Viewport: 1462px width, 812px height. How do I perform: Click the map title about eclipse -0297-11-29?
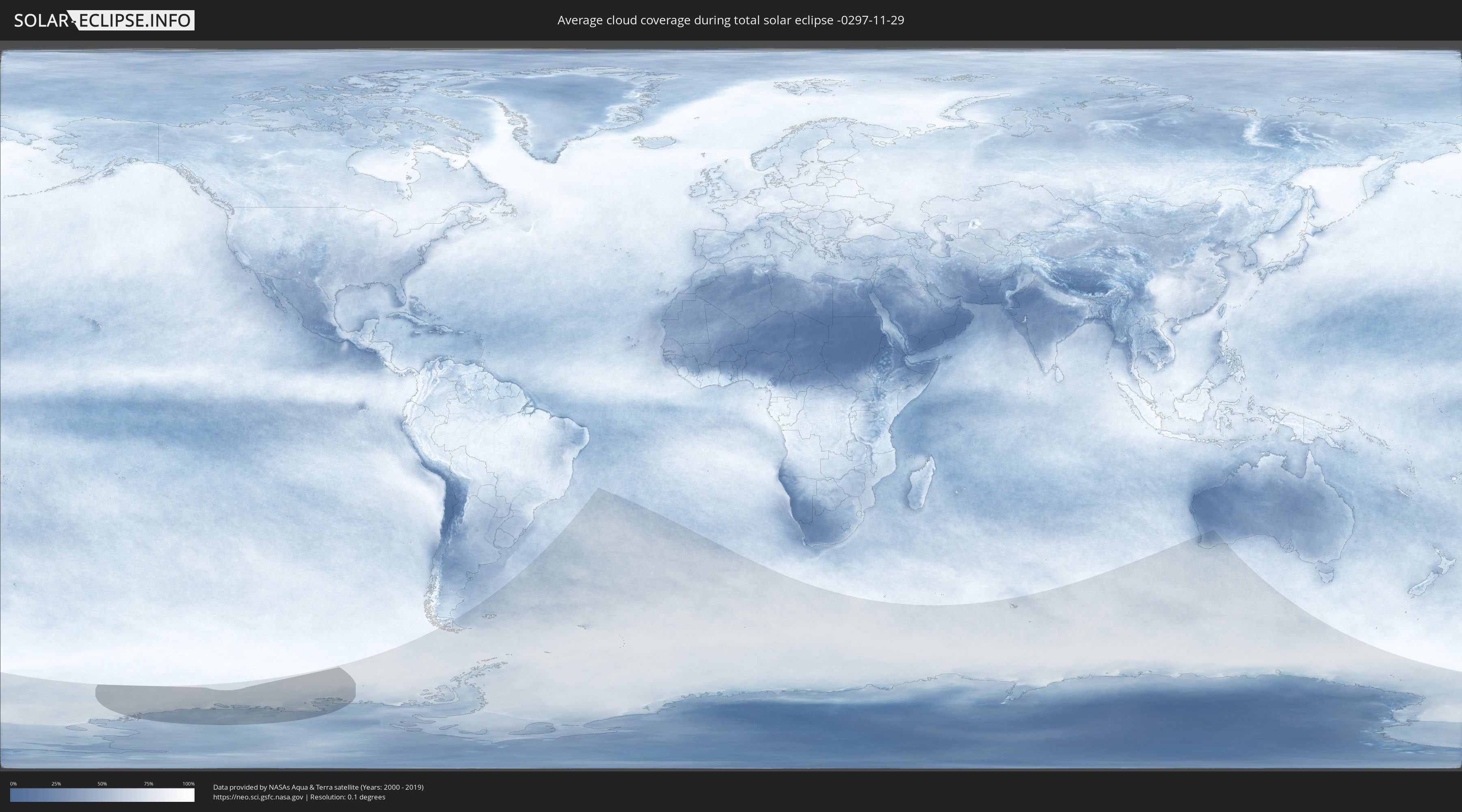click(731, 20)
